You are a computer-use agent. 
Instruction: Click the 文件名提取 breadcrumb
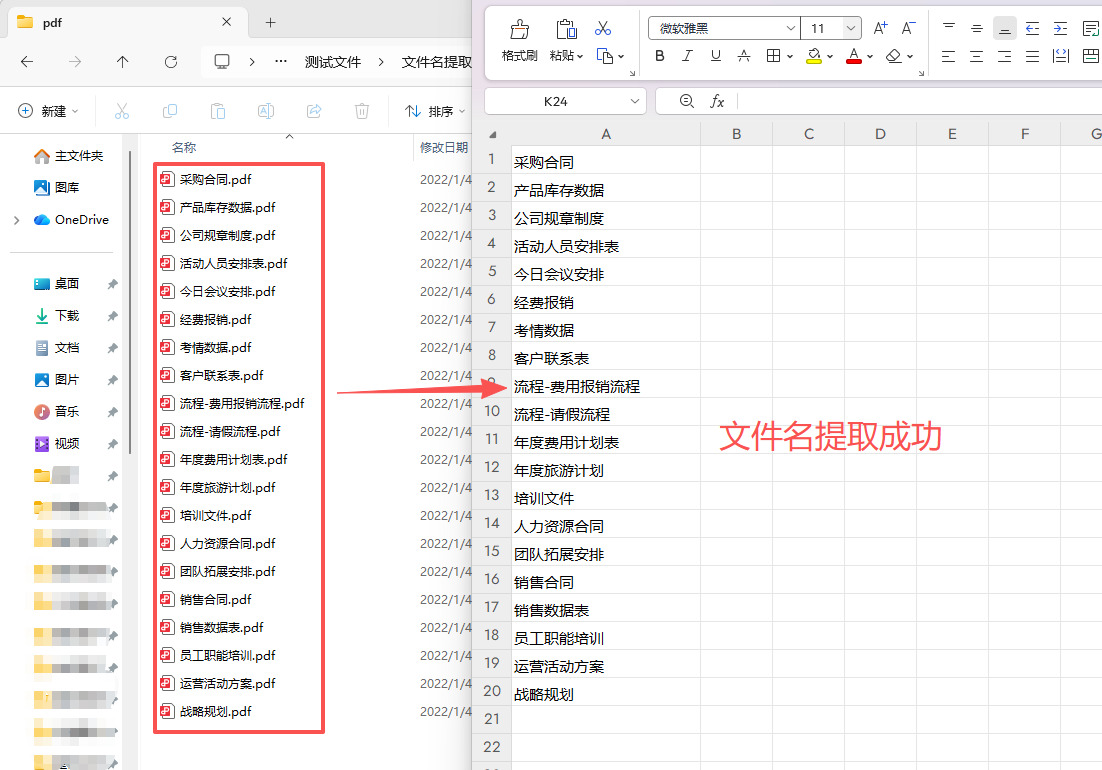click(x=436, y=62)
